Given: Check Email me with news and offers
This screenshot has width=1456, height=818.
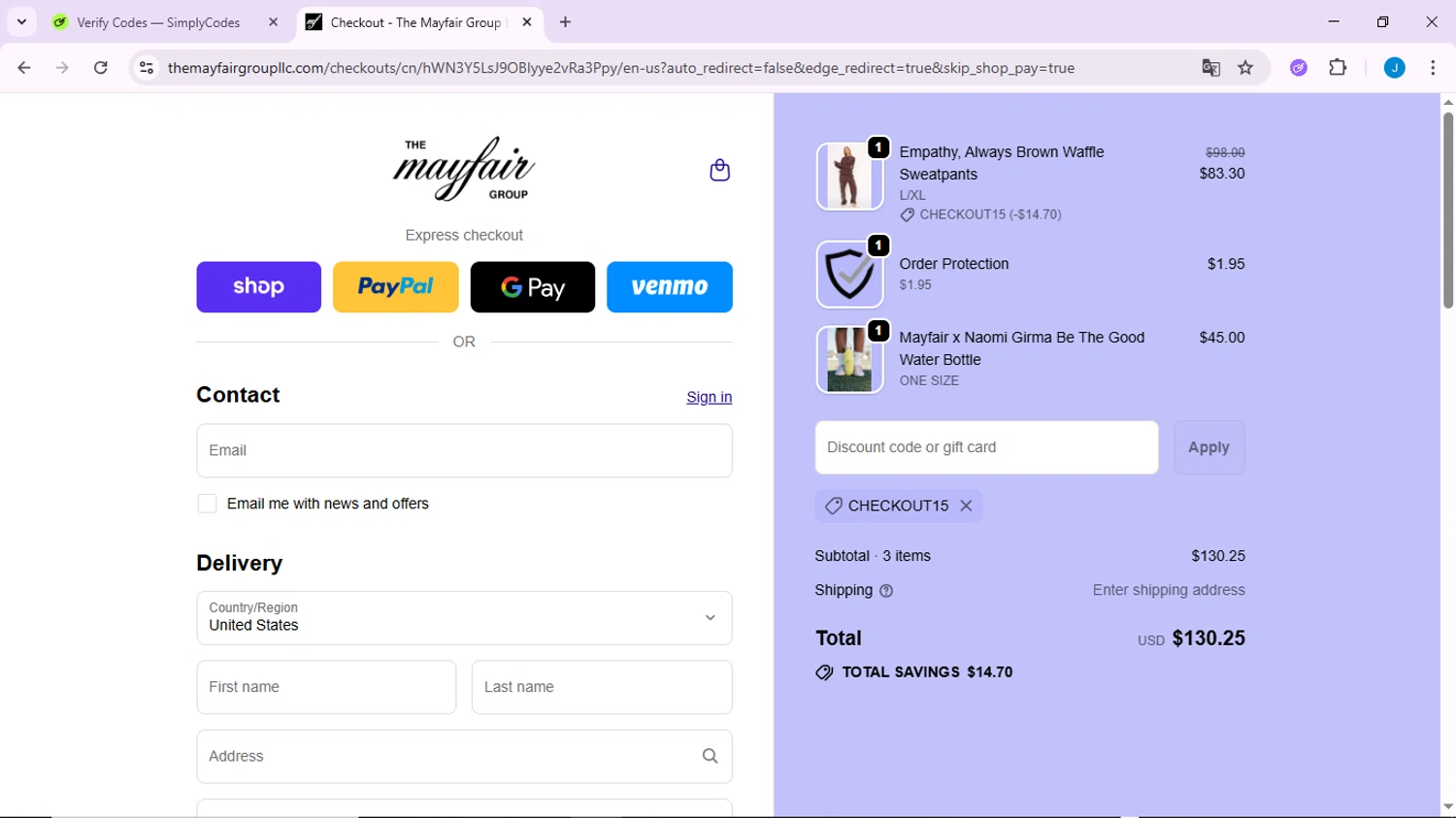Looking at the screenshot, I should tap(207, 504).
